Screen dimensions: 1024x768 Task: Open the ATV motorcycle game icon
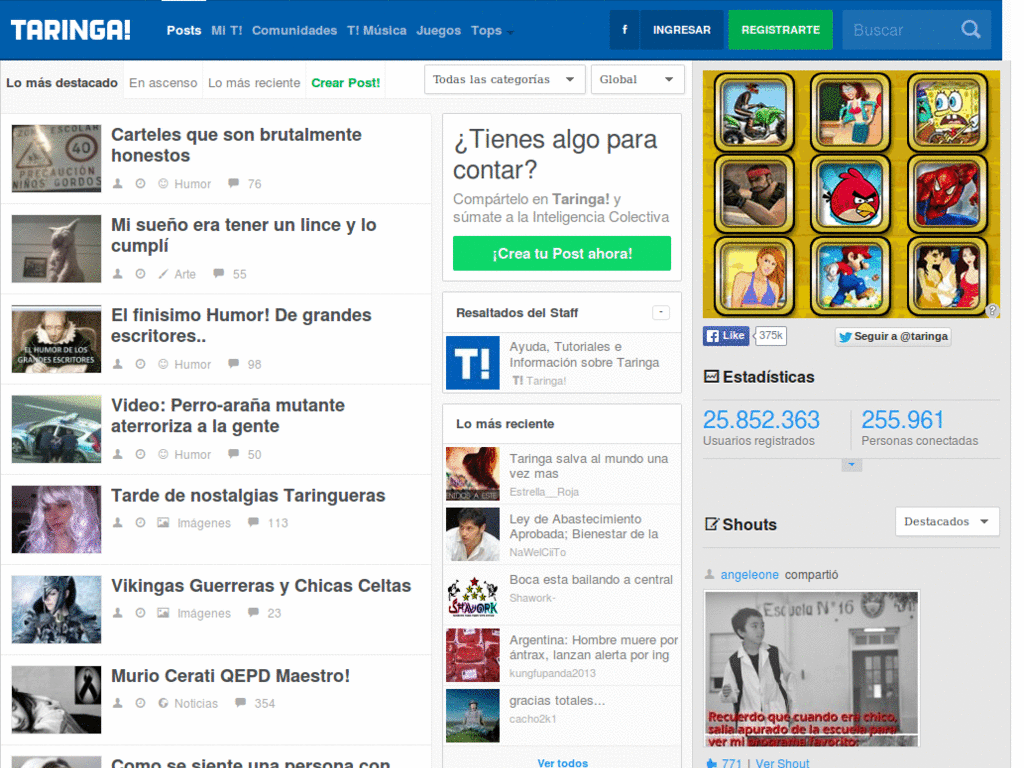tap(754, 112)
